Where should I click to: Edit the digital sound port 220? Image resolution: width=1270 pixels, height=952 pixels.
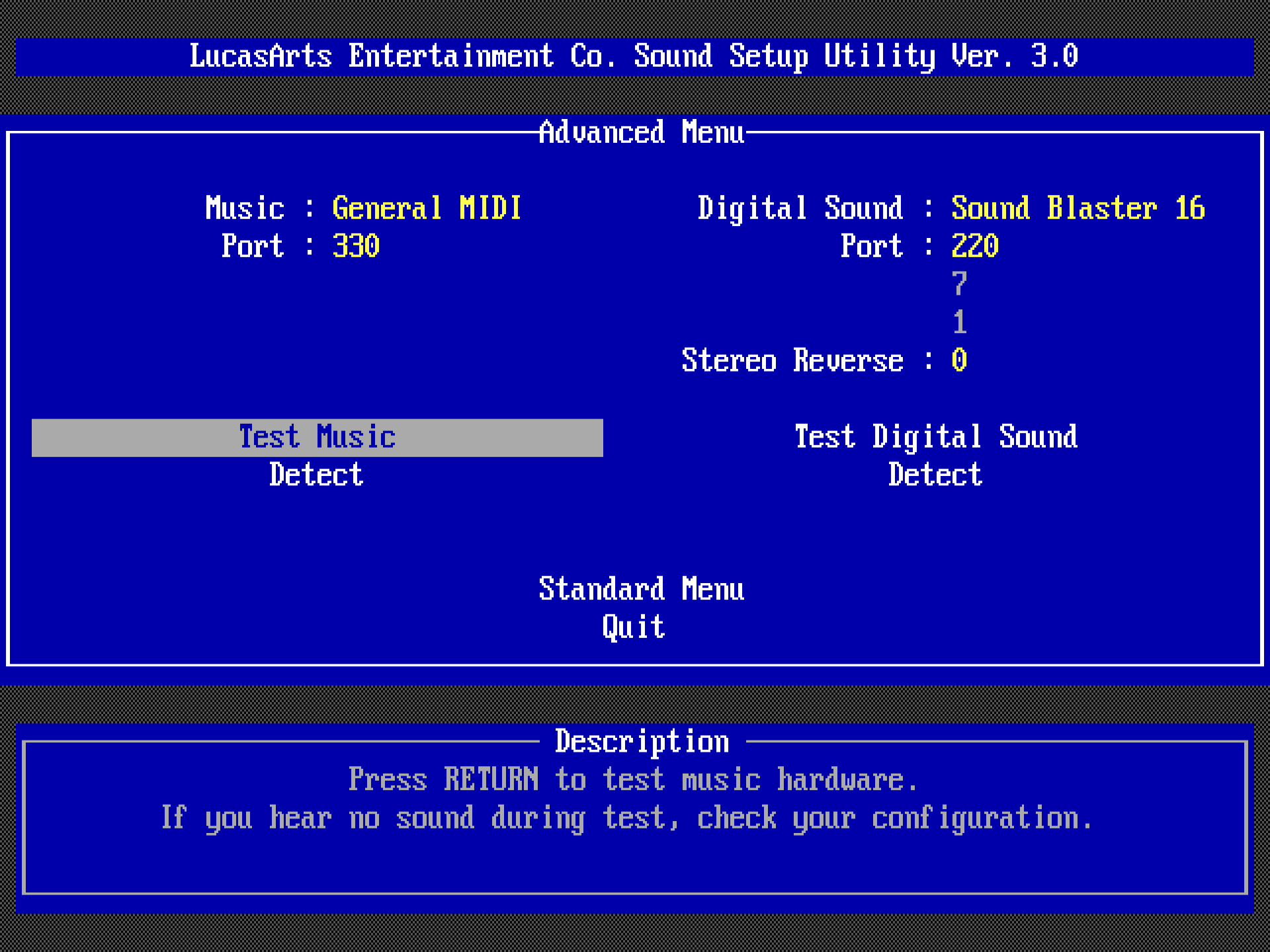click(x=975, y=246)
